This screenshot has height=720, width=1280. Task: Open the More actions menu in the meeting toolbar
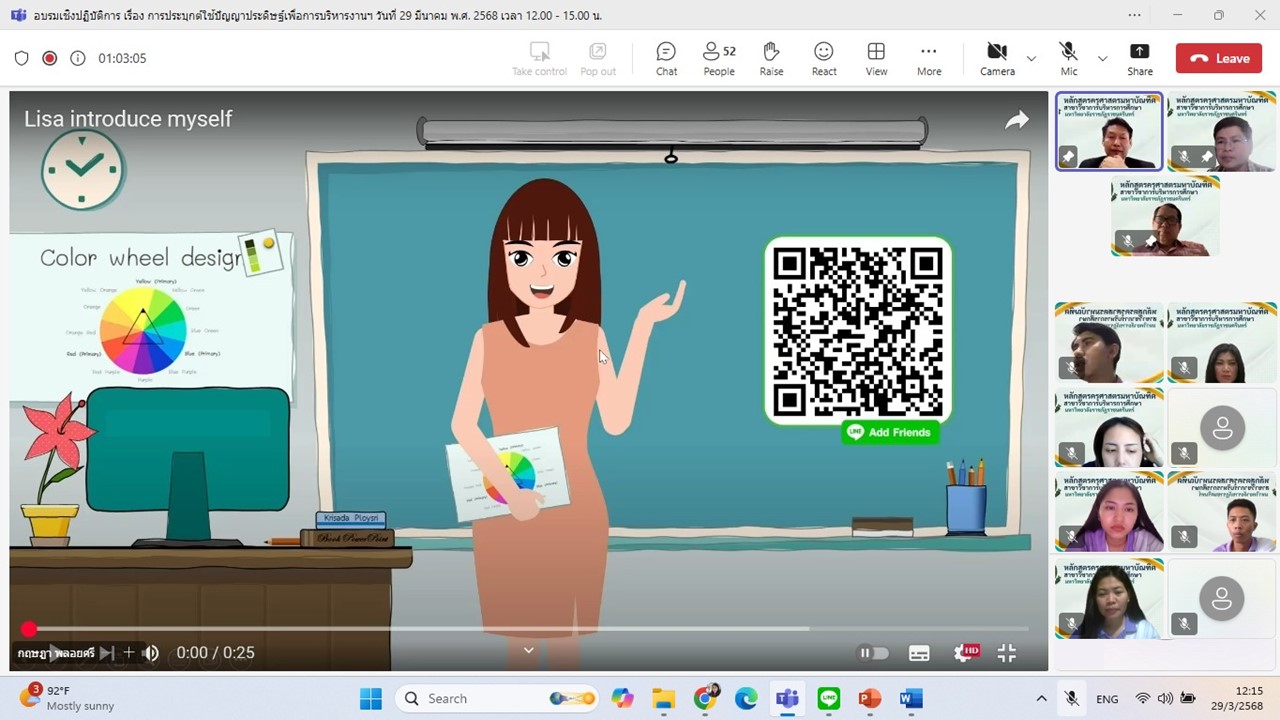[x=929, y=58]
